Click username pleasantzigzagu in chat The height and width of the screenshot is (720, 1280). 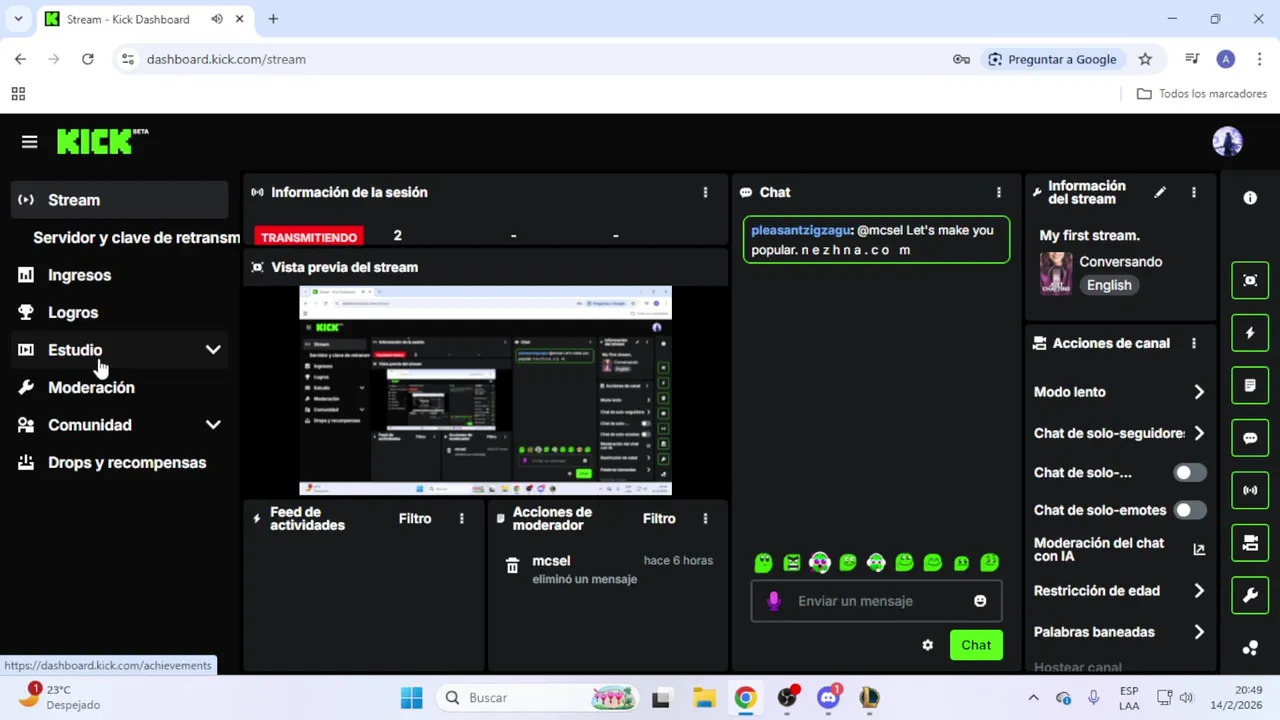pyautogui.click(x=801, y=230)
